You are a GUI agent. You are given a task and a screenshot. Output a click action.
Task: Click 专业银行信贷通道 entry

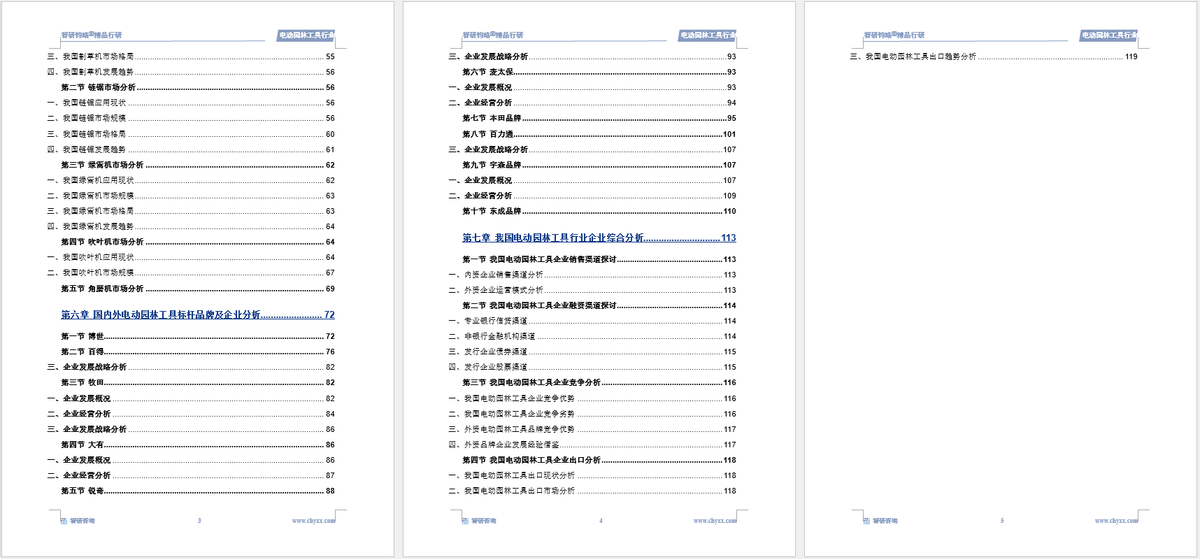click(x=593, y=320)
